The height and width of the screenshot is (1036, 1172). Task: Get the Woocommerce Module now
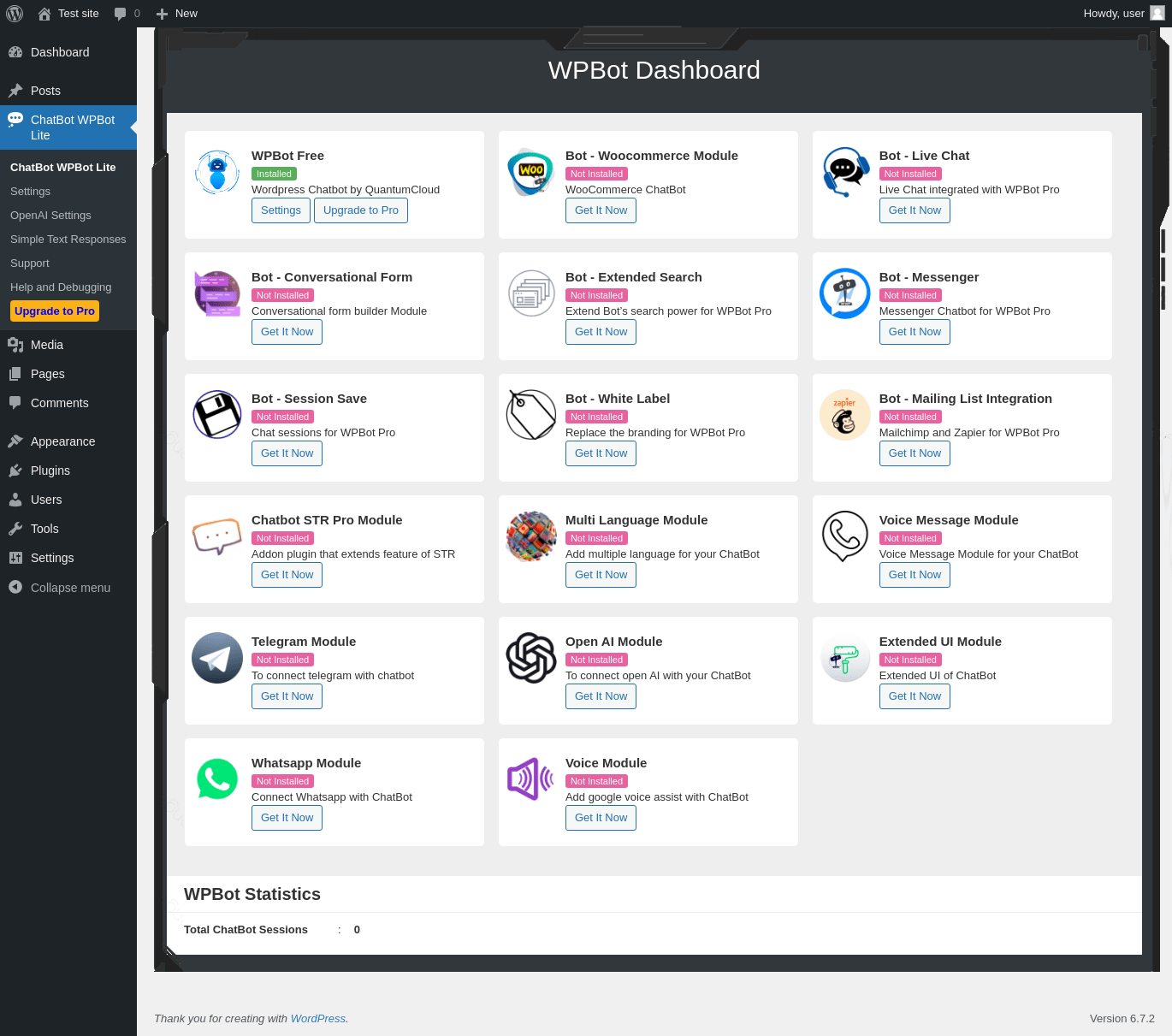[x=601, y=210]
